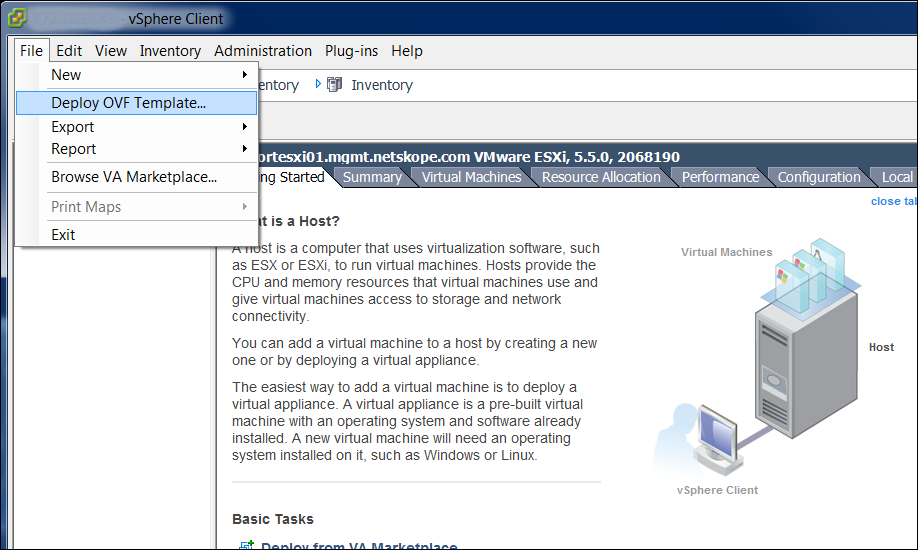Click the server host illustration
The width and height of the screenshot is (918, 550).
806,363
